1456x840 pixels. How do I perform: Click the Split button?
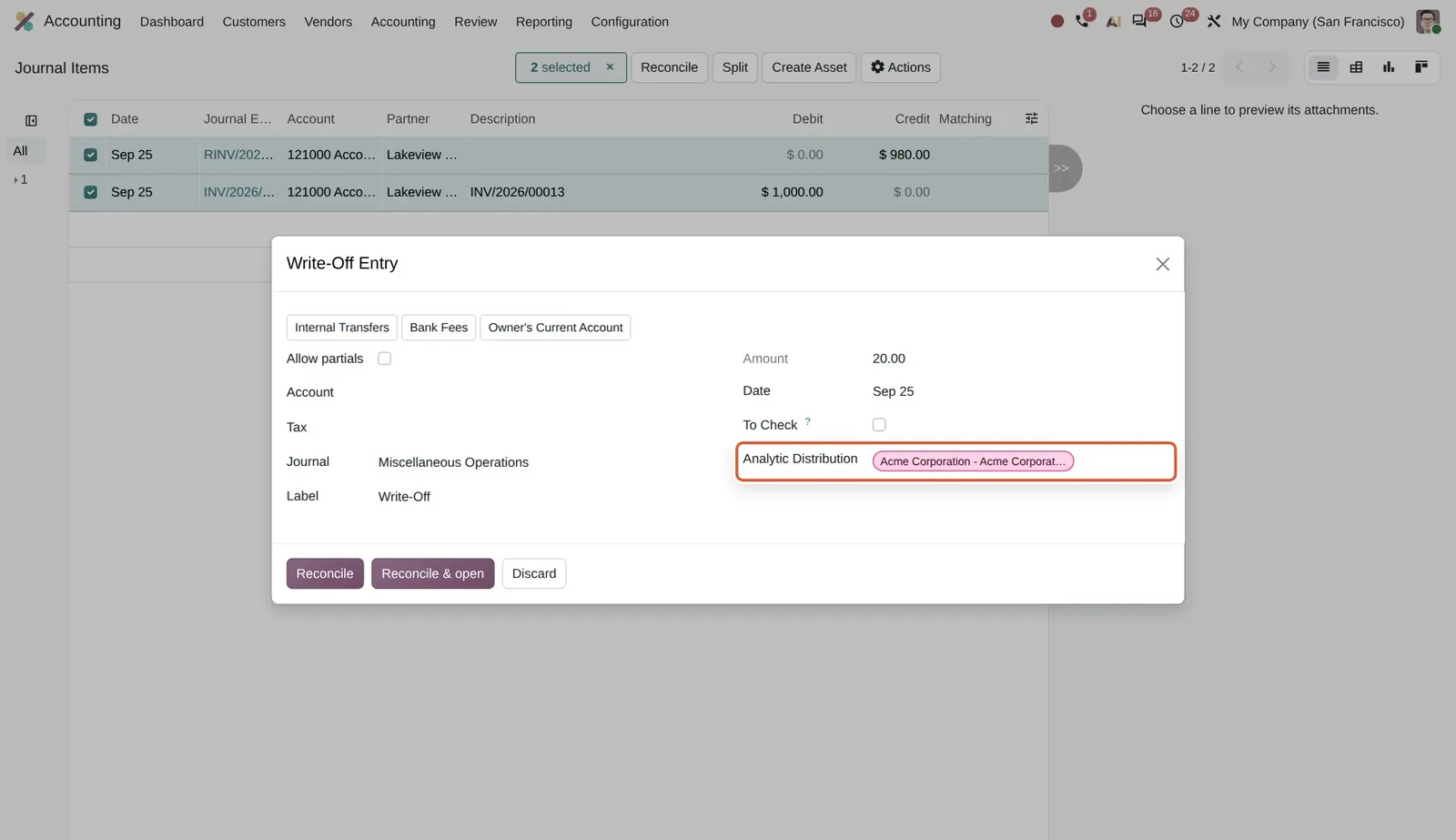pyautogui.click(x=735, y=67)
